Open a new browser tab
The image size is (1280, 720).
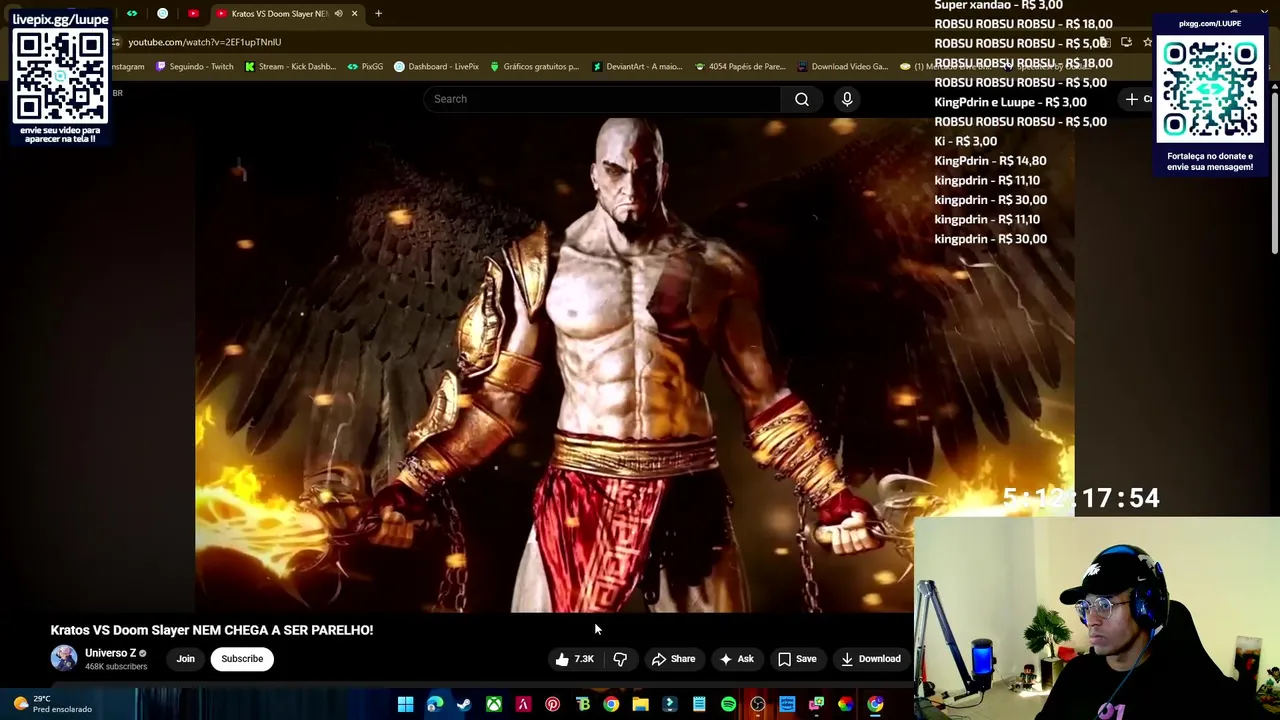coord(378,14)
